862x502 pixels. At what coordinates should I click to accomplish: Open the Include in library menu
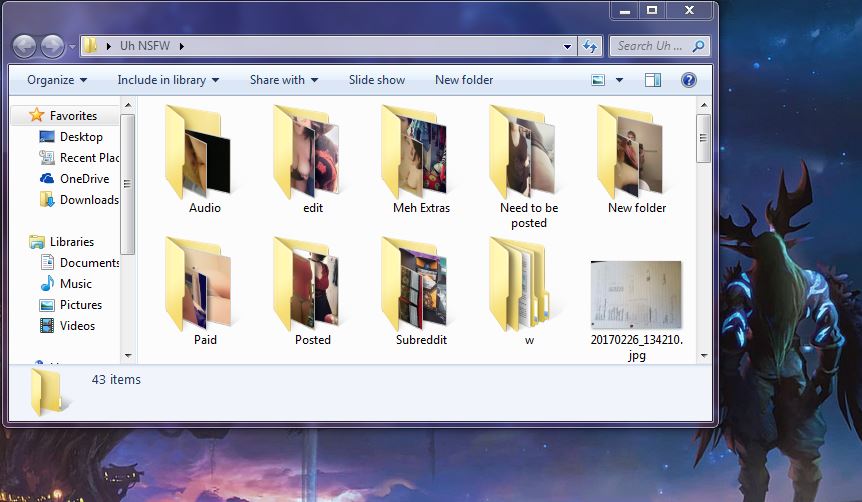pos(168,80)
